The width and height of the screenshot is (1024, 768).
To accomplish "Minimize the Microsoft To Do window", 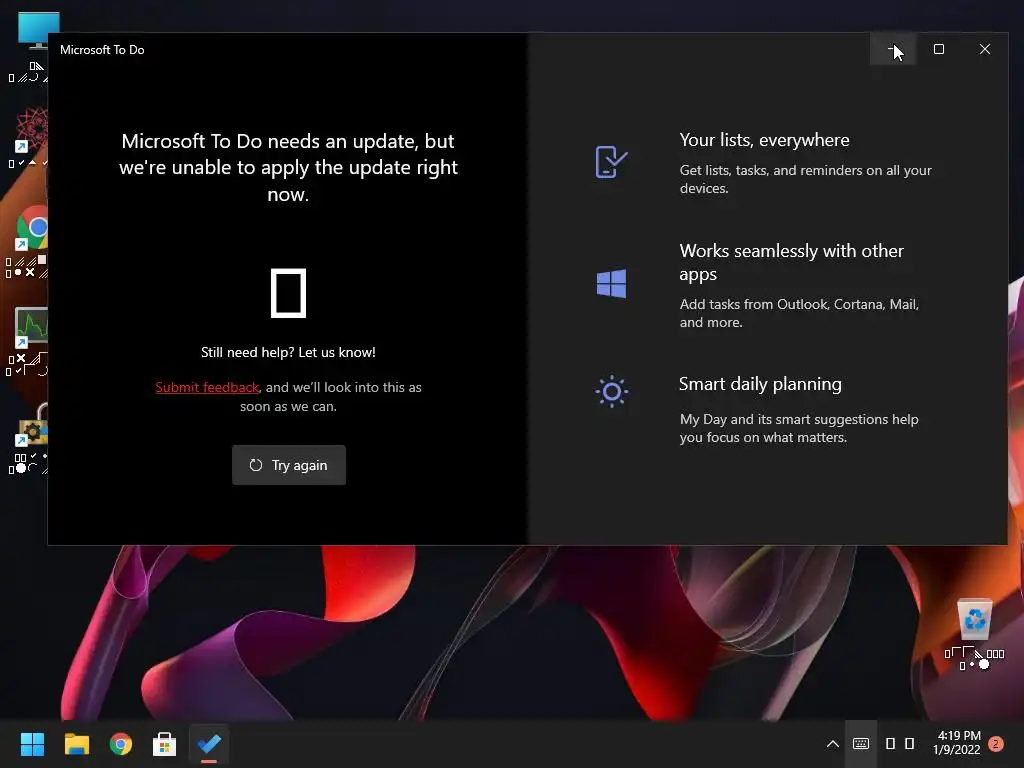I will coord(893,49).
